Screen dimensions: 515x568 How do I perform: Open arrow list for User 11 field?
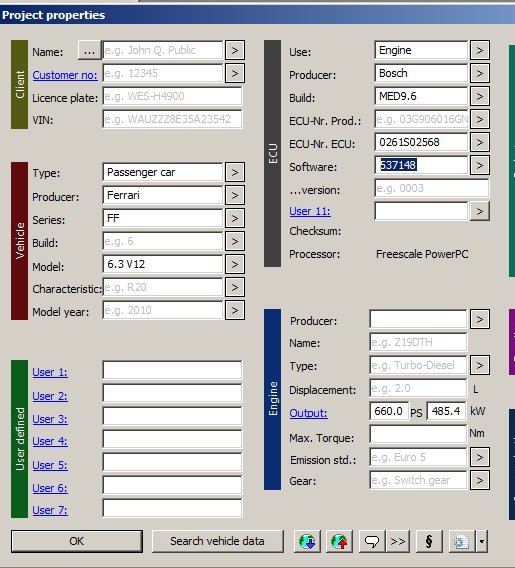tap(480, 211)
